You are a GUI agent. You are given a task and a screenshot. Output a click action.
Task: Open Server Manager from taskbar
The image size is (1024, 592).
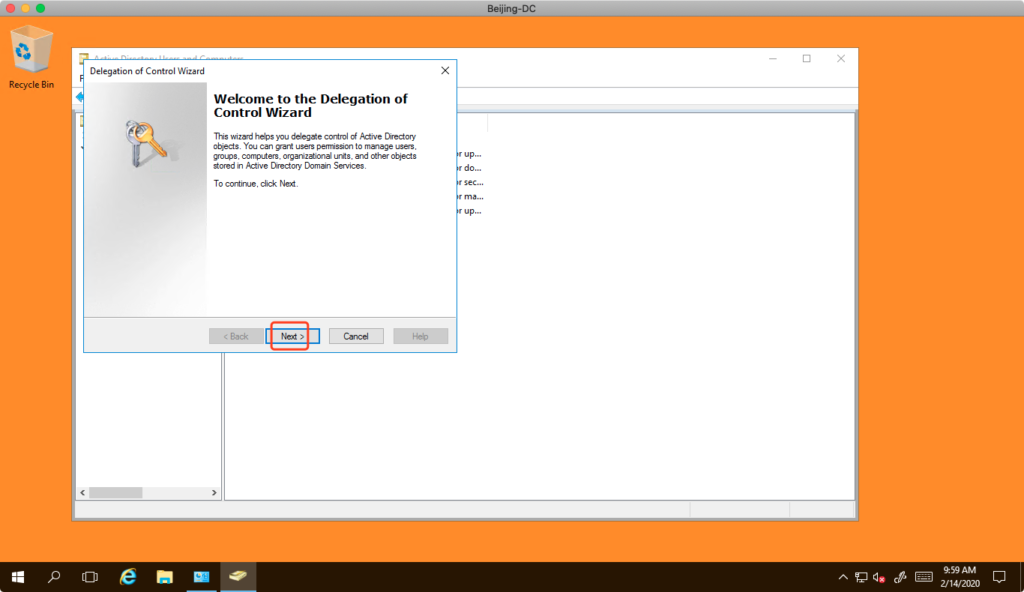(201, 577)
